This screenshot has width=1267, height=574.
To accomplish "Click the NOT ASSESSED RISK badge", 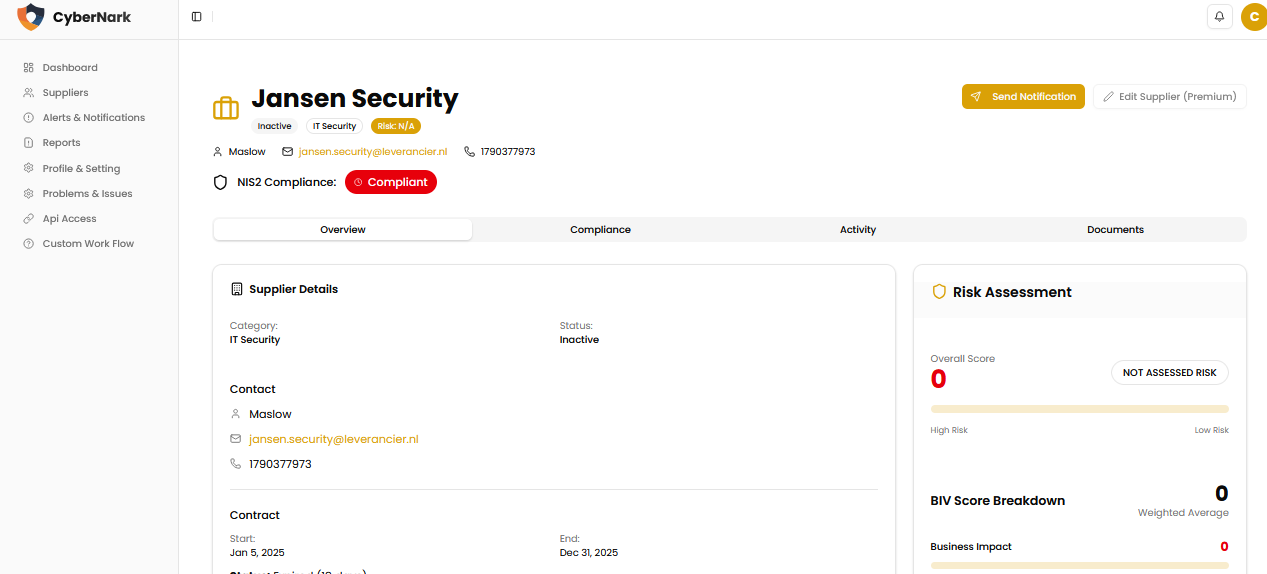I will (1170, 372).
